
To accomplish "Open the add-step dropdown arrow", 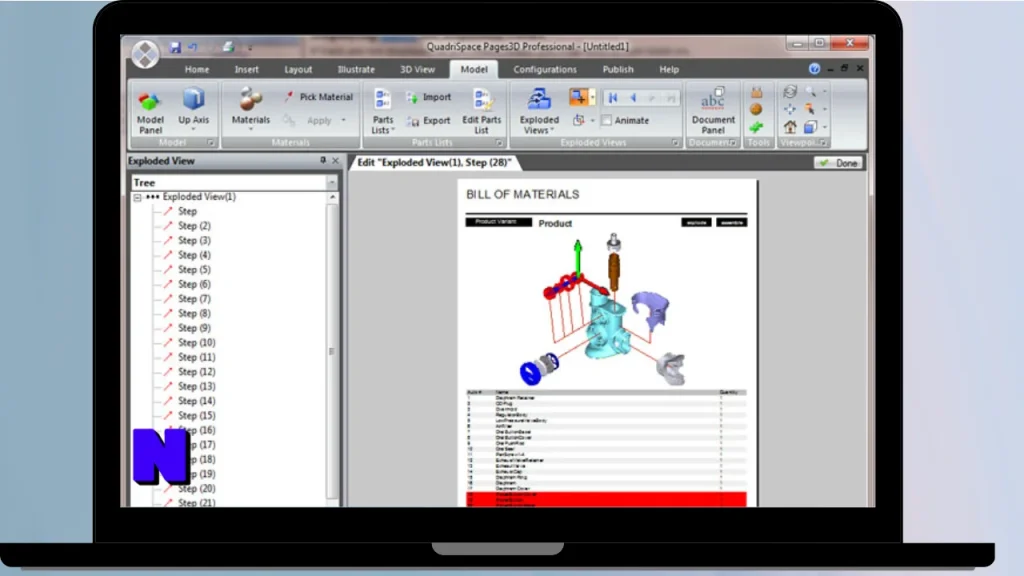I will 592,97.
